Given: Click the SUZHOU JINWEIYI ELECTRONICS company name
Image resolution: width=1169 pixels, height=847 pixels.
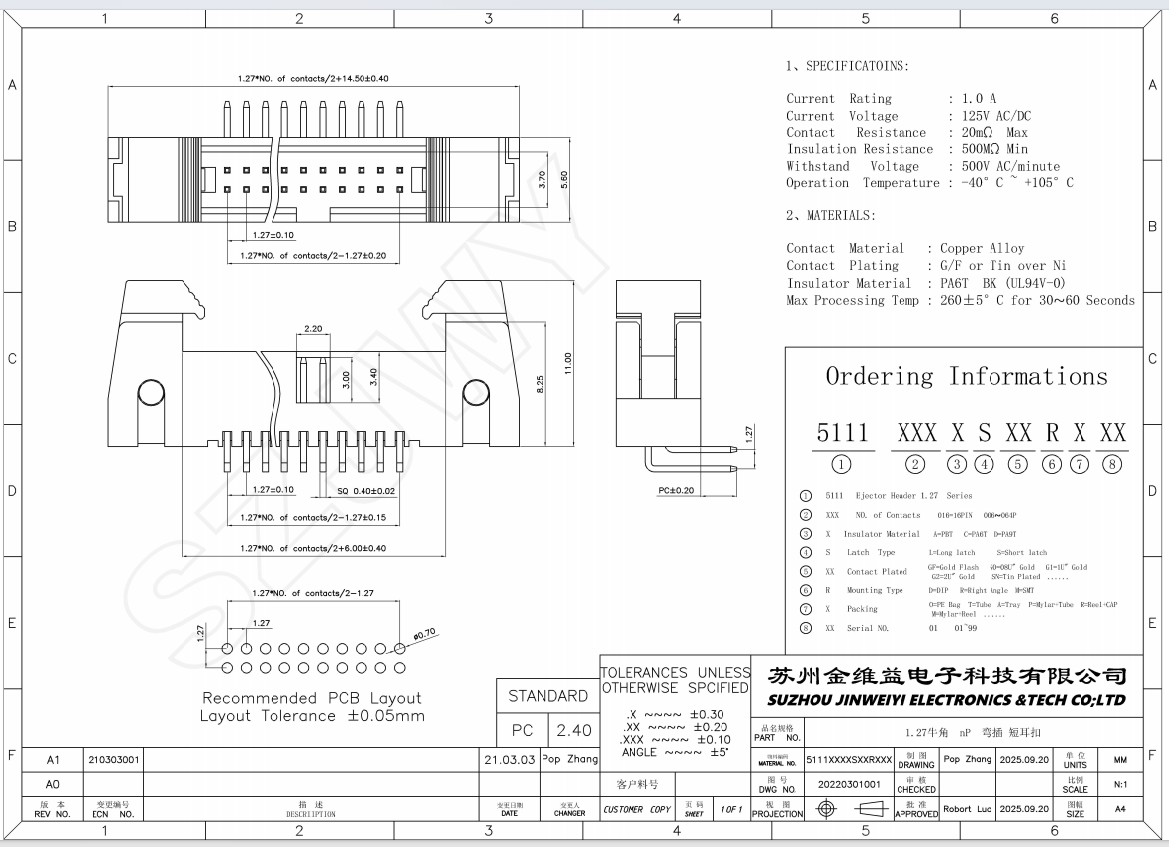Looking at the screenshot, I should 946,699.
